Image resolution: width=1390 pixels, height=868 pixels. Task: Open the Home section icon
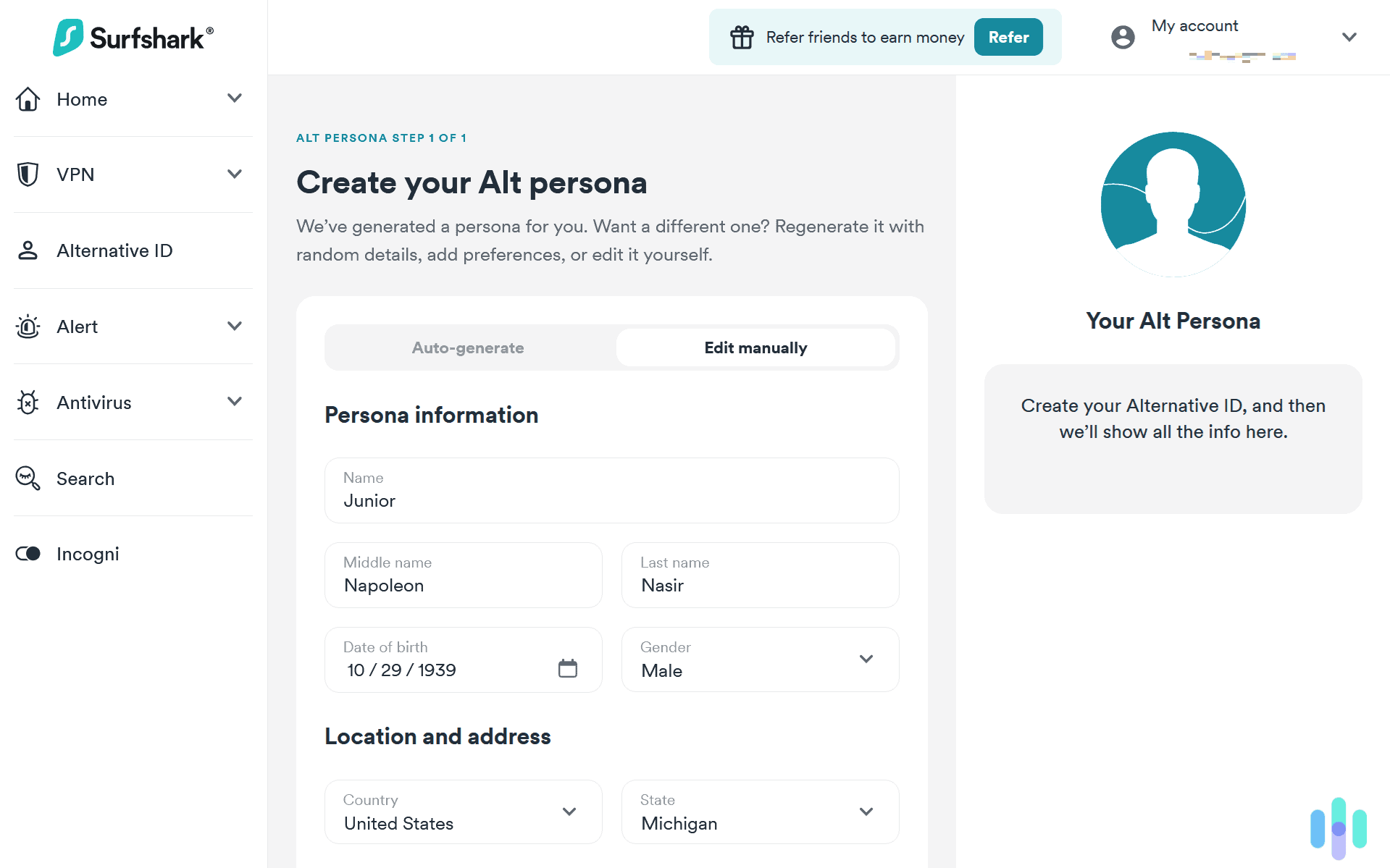coord(28,99)
